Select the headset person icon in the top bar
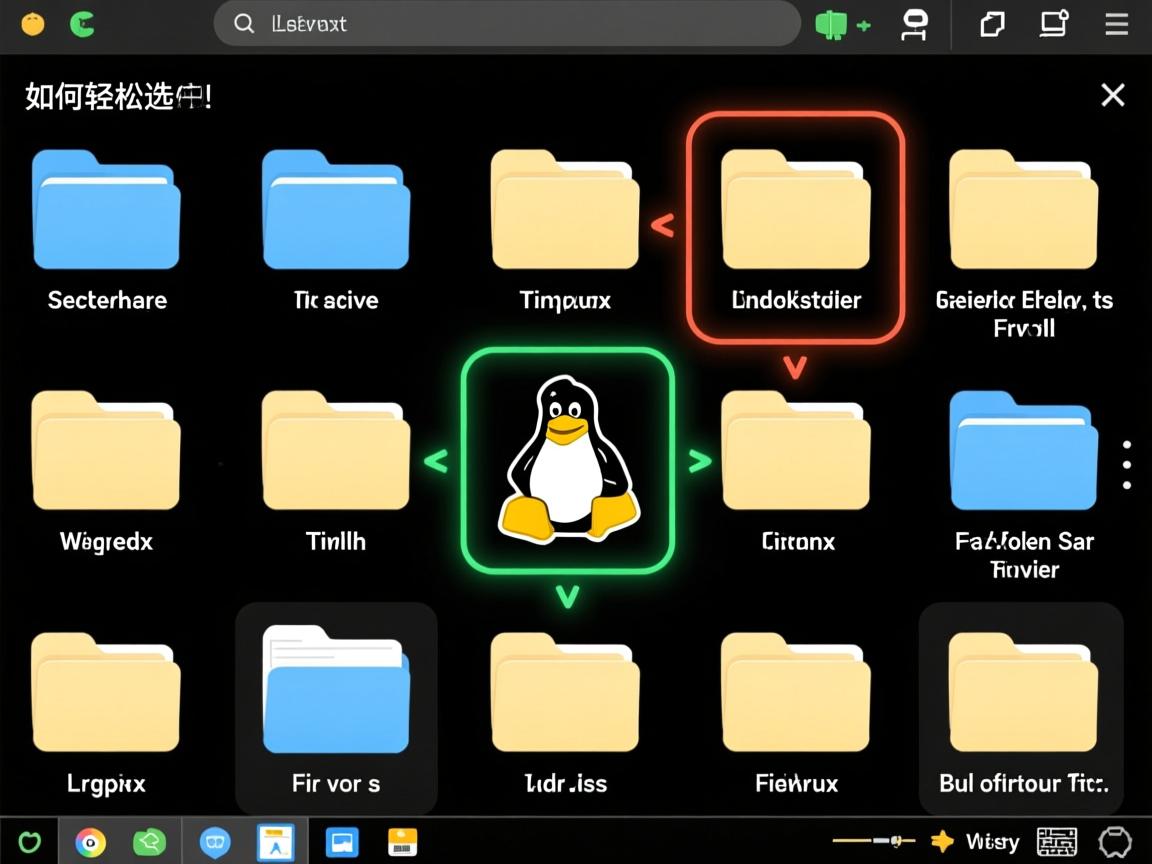Screen dimensions: 1152x864 (914, 25)
